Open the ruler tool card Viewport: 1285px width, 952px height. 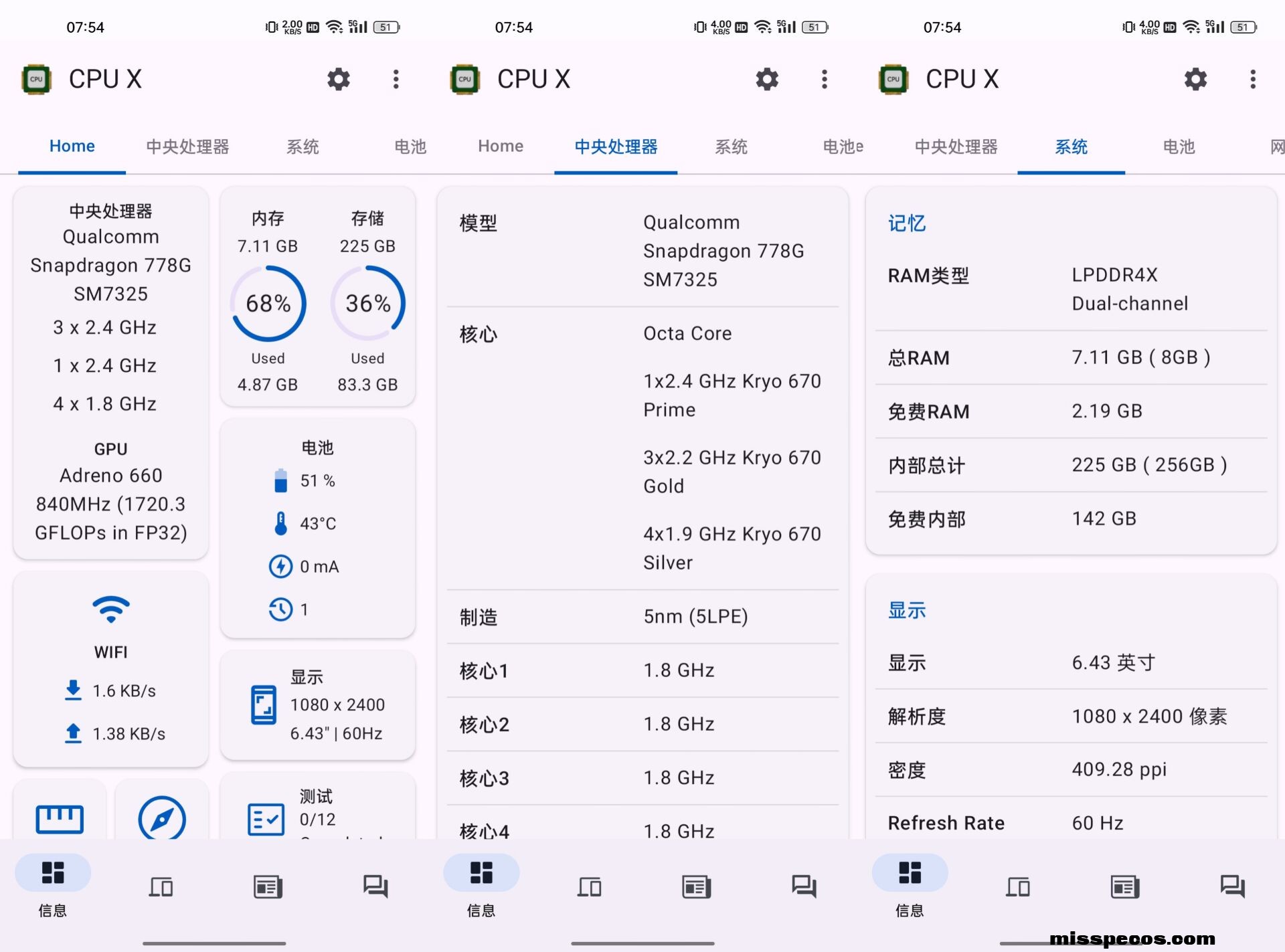tap(60, 810)
